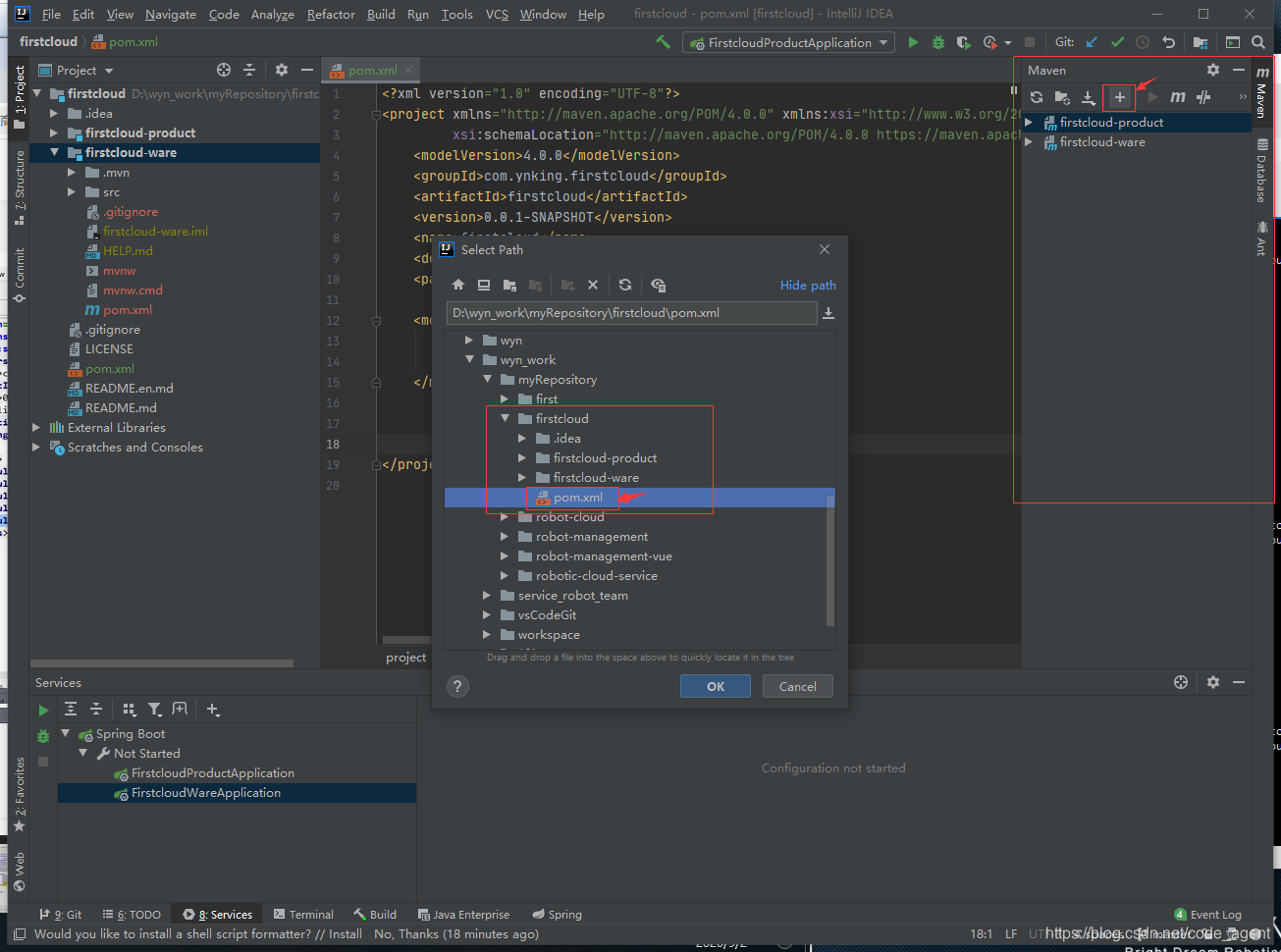1281x952 pixels.
Task: Click help question mark in dialog
Action: pos(457,687)
